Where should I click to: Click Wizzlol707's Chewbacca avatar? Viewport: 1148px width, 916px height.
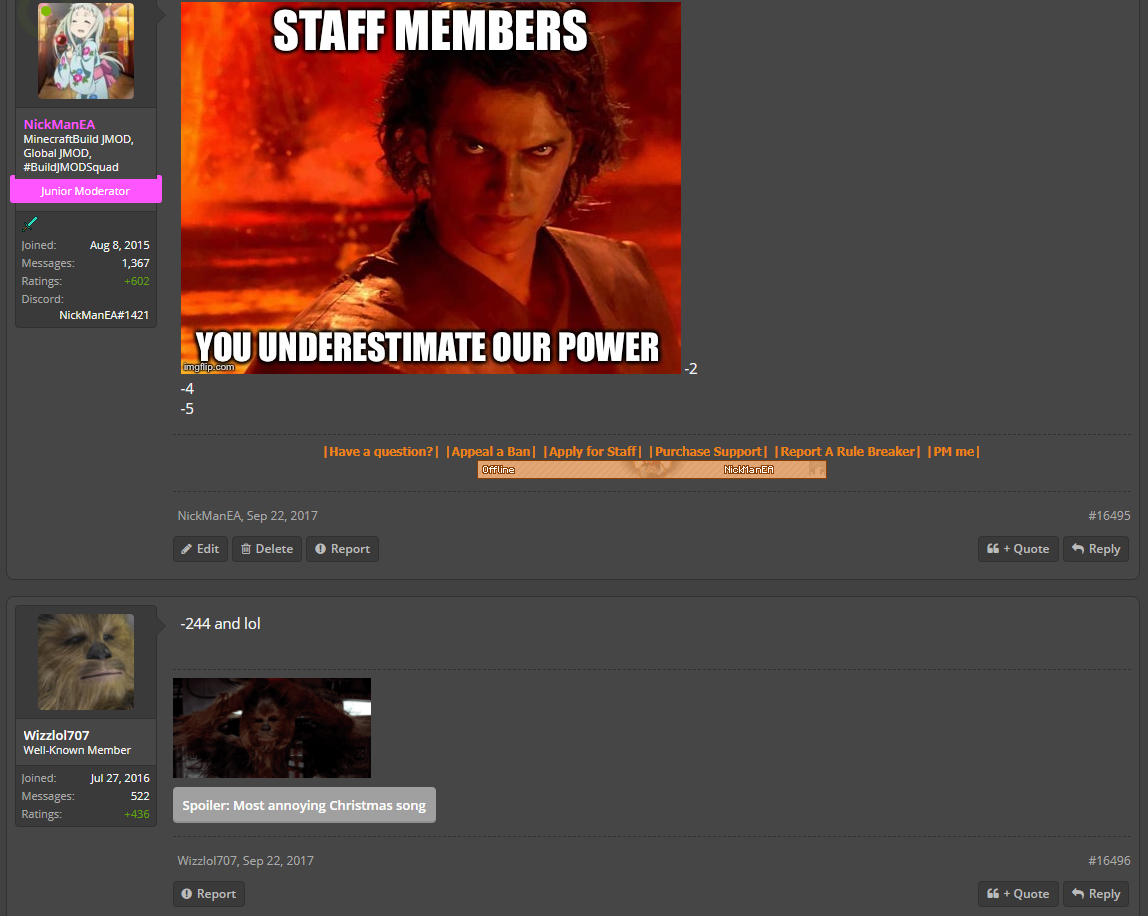coord(86,662)
